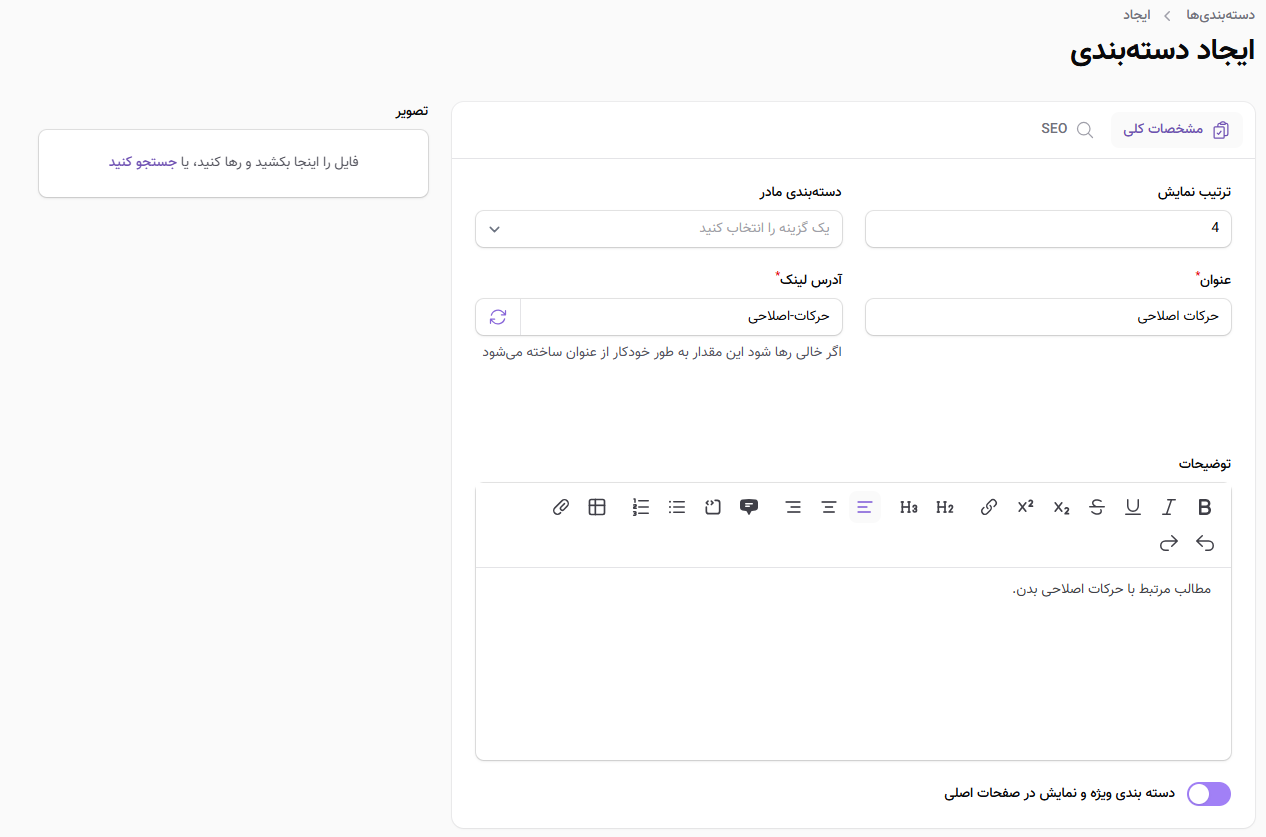Viewport: 1266px width, 837px height.
Task: Edit the آدرس لینک slug field
Action: [x=682, y=317]
